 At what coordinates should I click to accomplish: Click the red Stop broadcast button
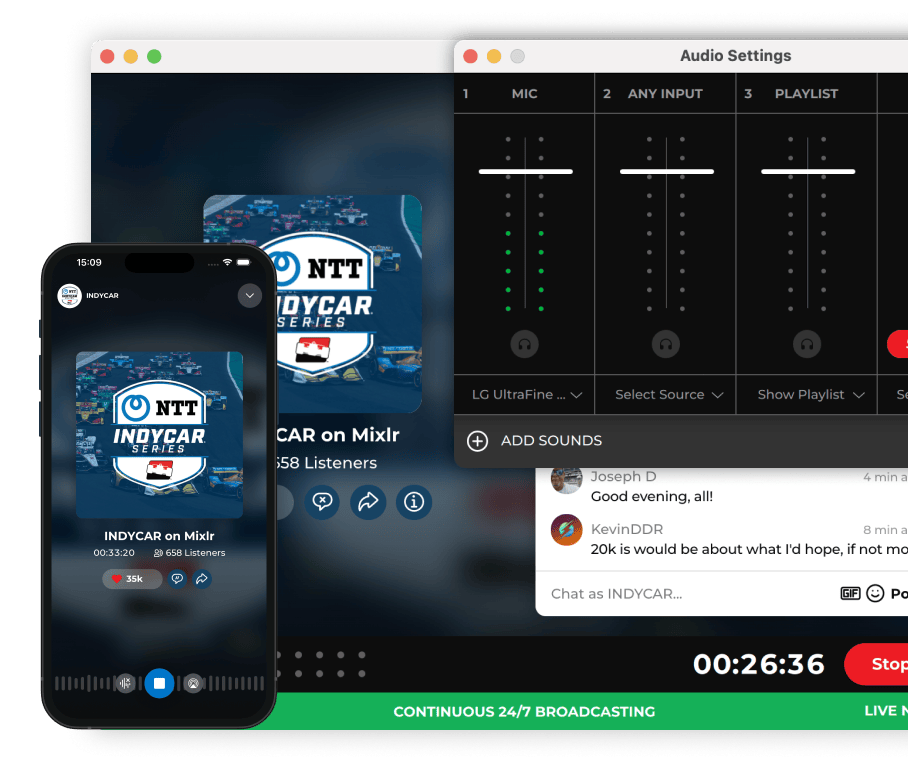(878, 664)
